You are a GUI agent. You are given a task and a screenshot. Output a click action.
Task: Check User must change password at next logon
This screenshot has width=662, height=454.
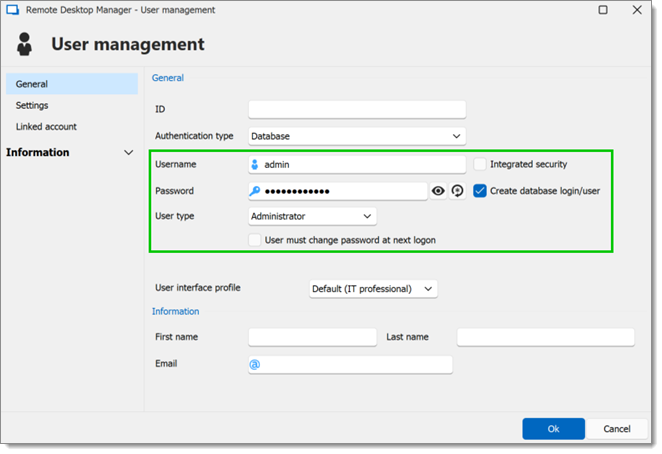[x=255, y=240]
